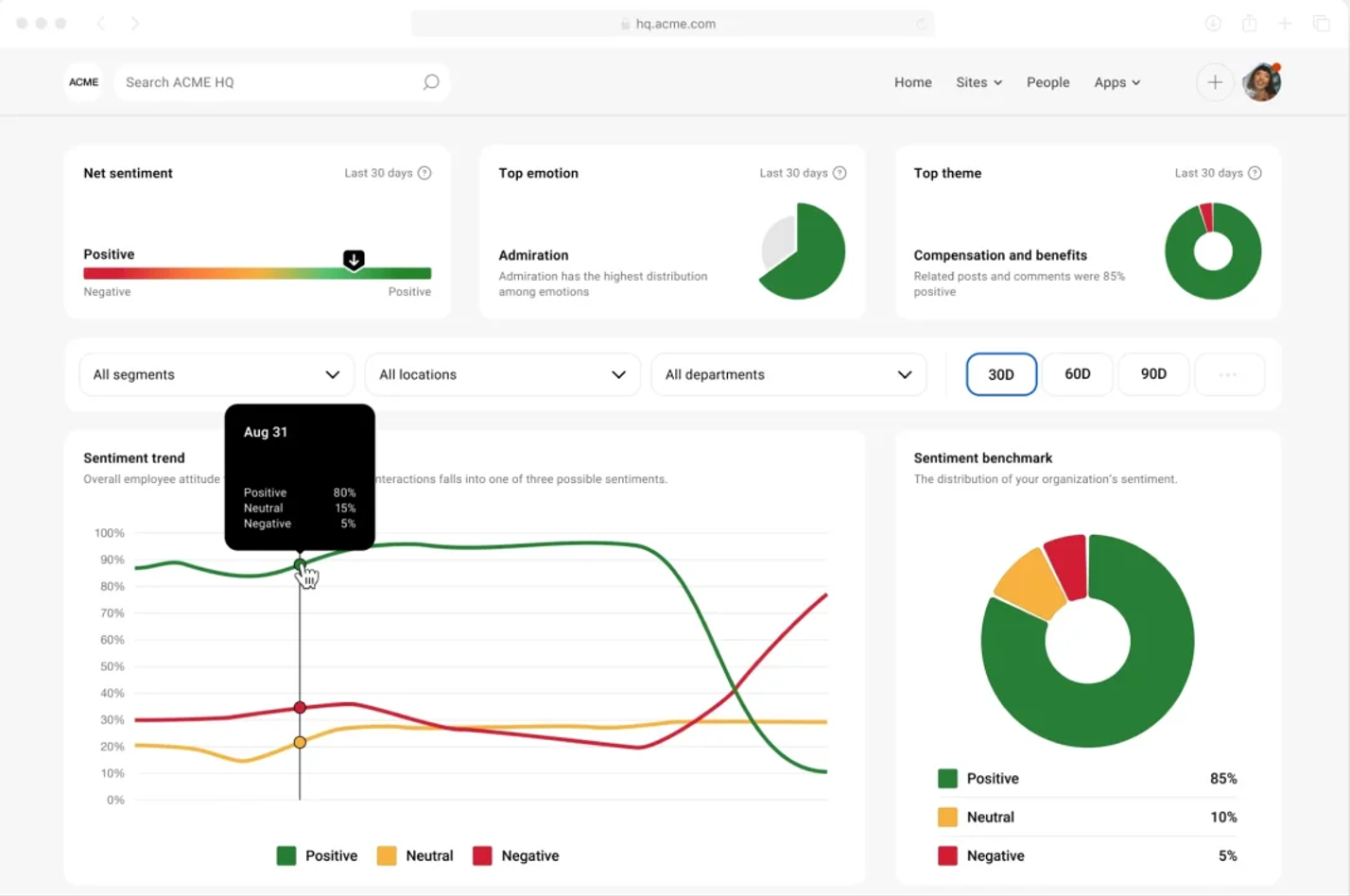Open the create new item plus button
This screenshot has height=896, width=1350.
coord(1214,82)
